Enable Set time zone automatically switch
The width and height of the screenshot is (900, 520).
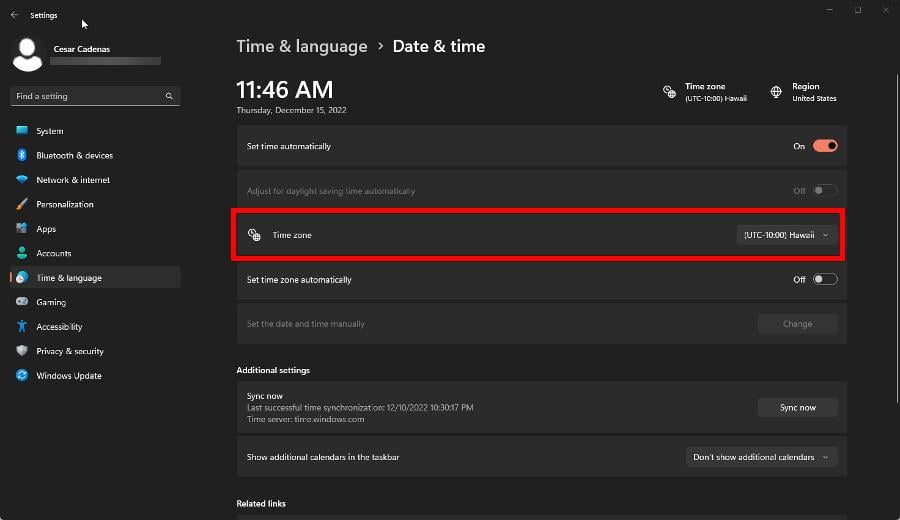825,280
